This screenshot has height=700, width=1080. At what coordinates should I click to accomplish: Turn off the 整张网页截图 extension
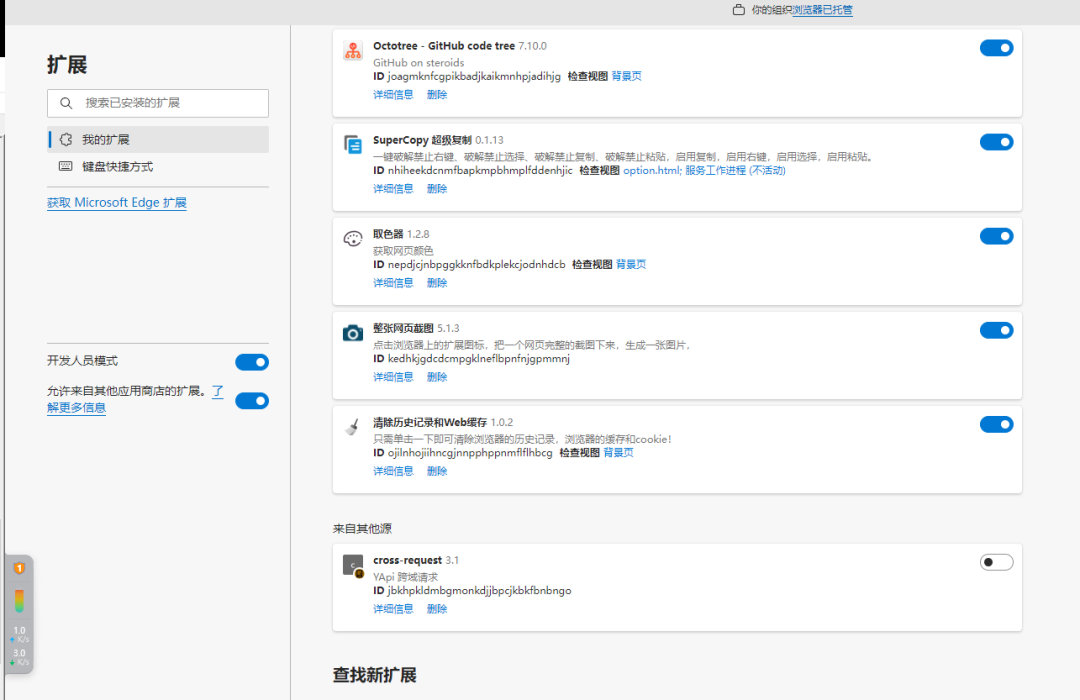coord(996,330)
